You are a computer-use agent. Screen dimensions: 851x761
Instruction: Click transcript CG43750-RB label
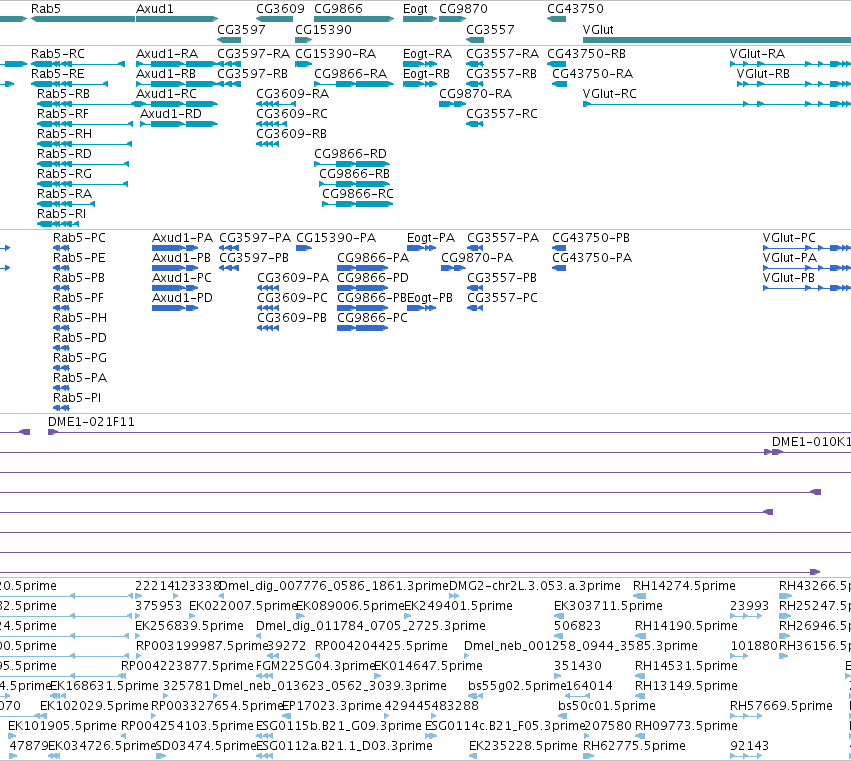[586, 54]
